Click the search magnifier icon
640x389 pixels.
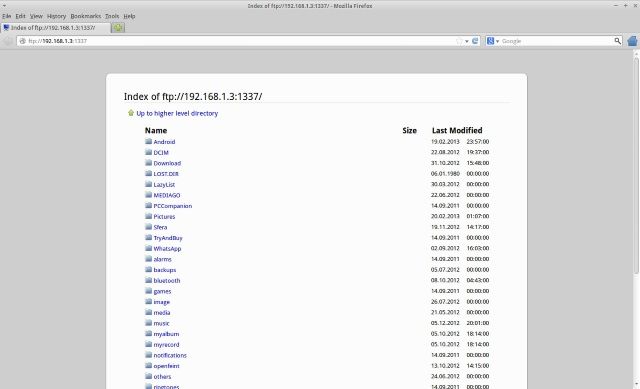[617, 41]
